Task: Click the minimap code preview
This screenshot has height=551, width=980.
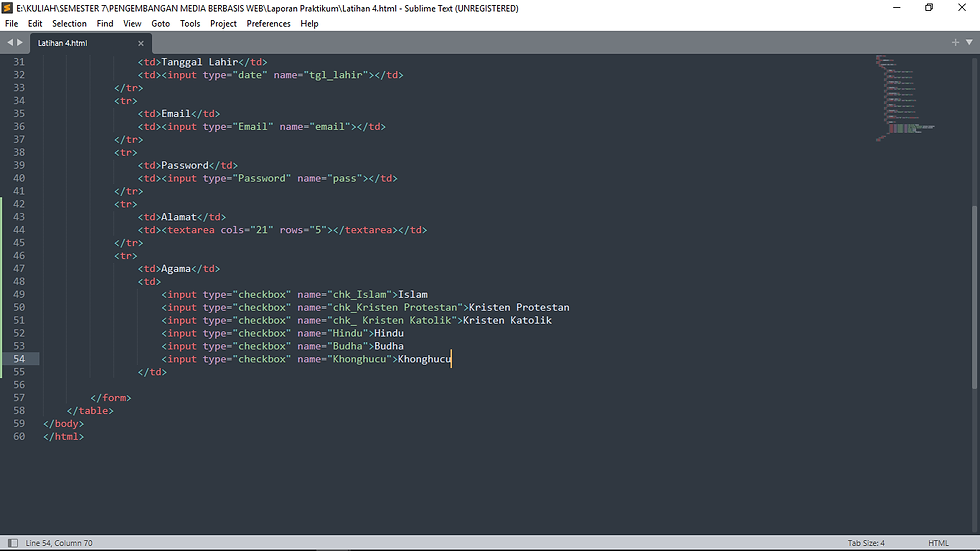Action: coord(905,97)
